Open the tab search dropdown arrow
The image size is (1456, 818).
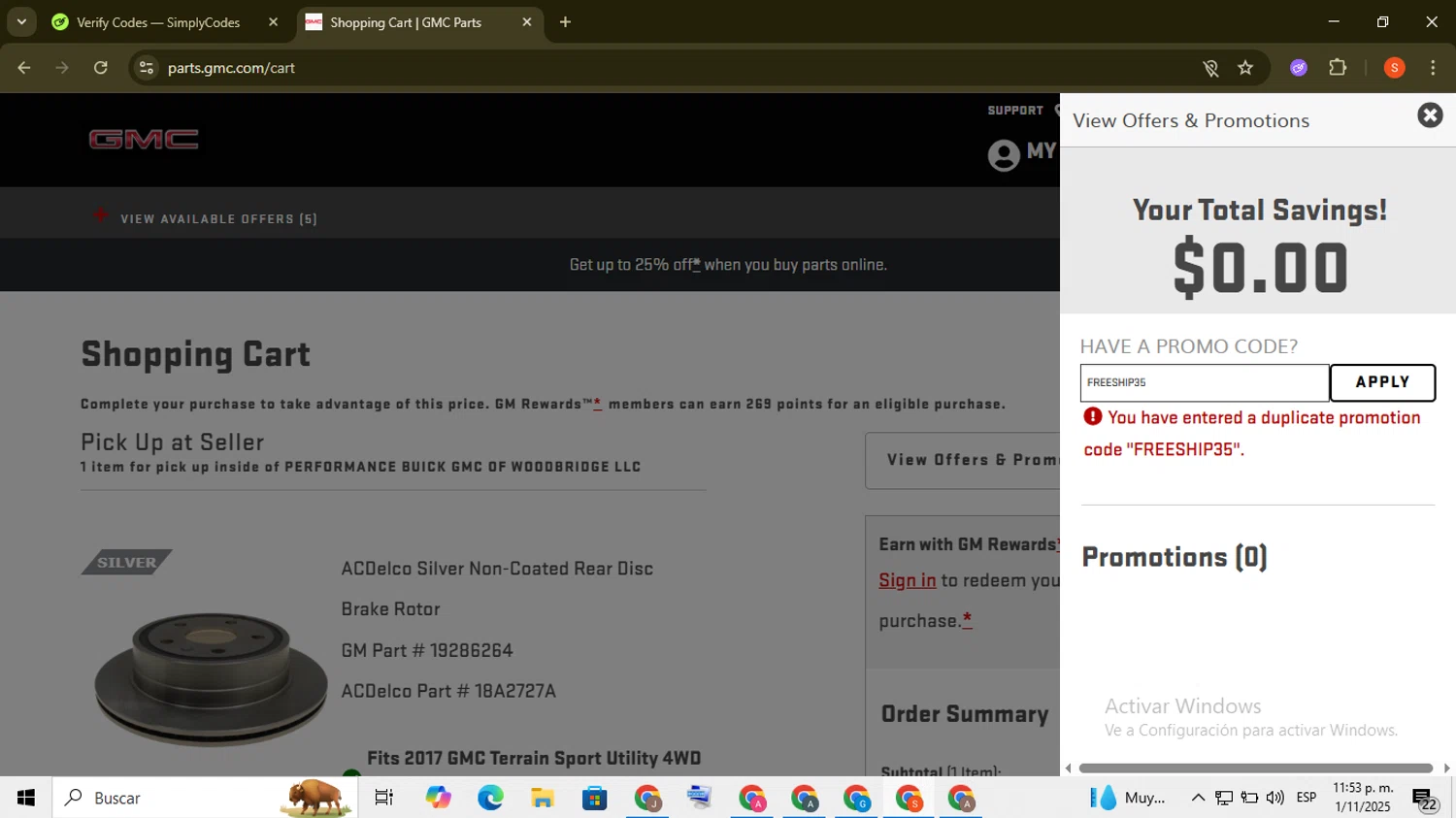[x=21, y=22]
